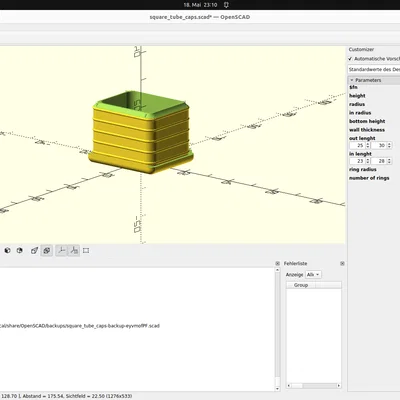Toggle the Show Axes icon
400x400 pixels.
[x=61, y=250]
